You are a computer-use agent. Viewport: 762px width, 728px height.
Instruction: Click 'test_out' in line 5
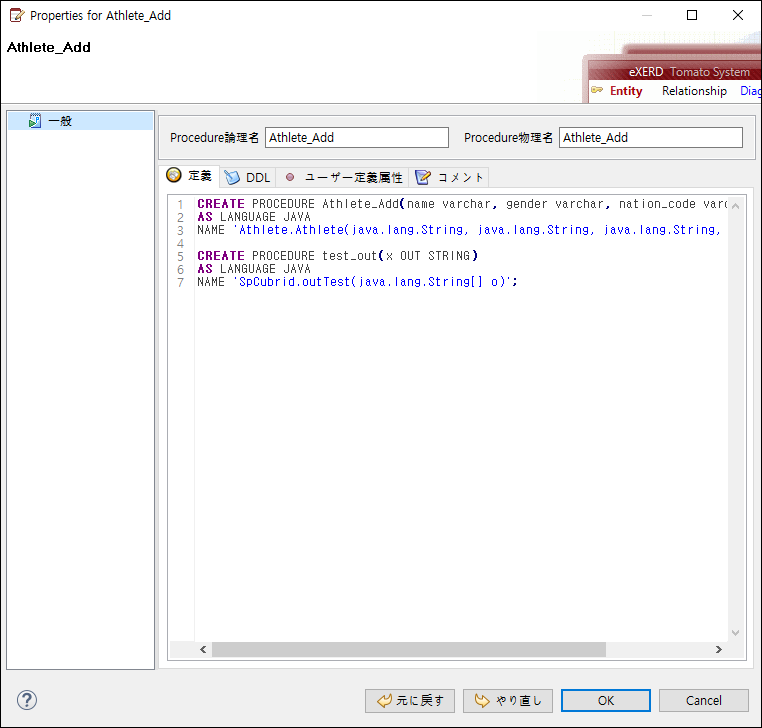tap(349, 256)
